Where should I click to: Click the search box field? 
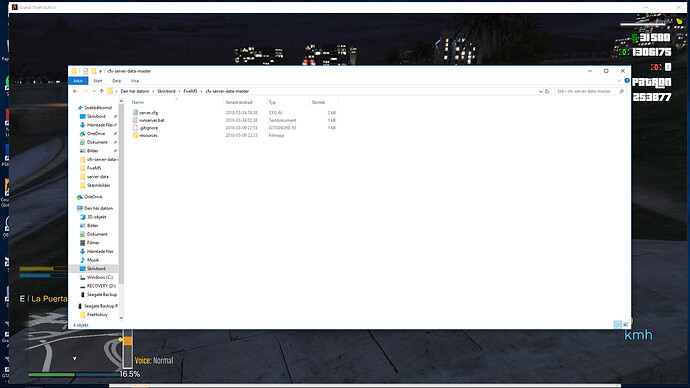585,92
